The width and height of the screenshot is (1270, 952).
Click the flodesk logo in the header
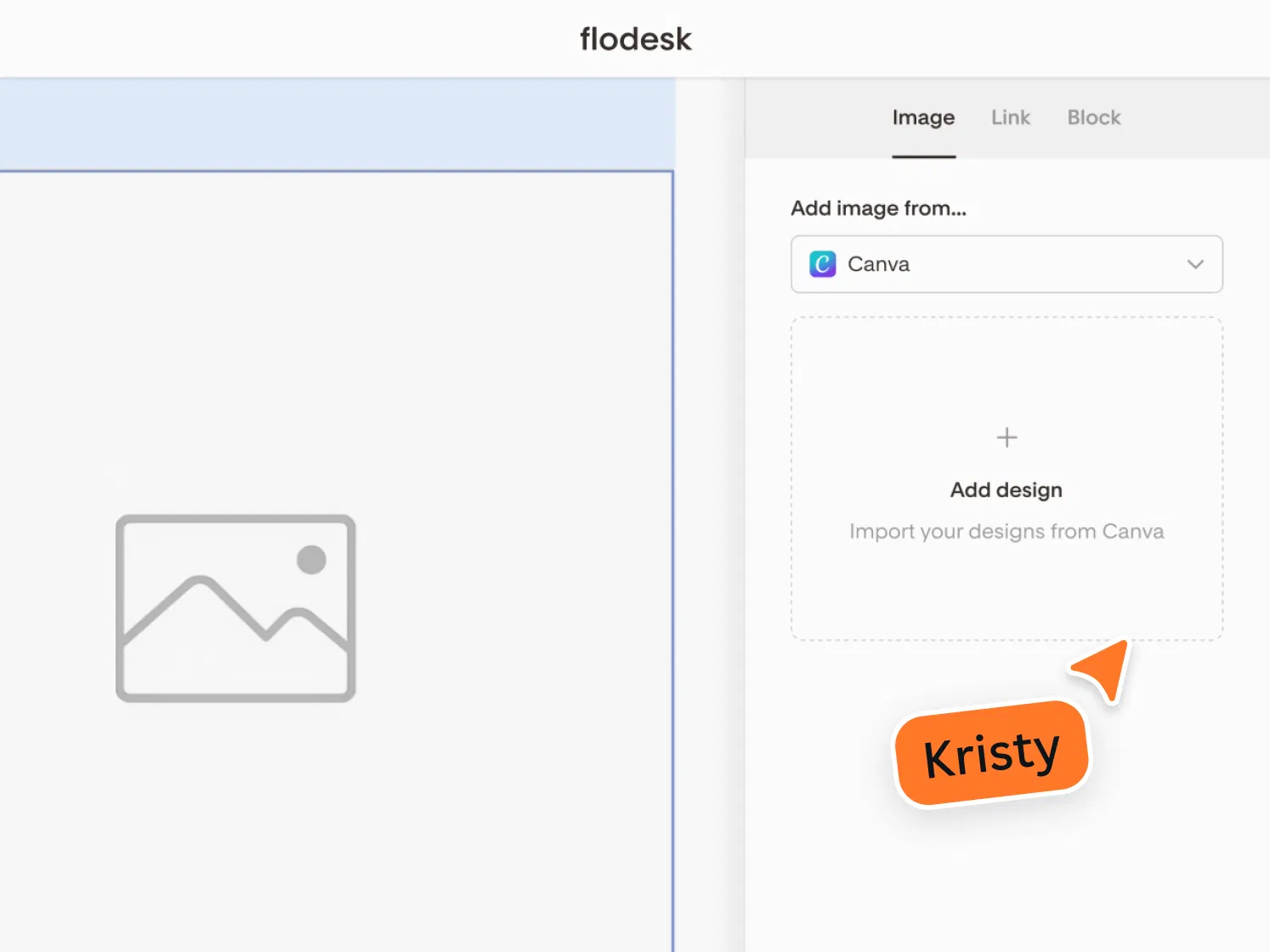[635, 39]
